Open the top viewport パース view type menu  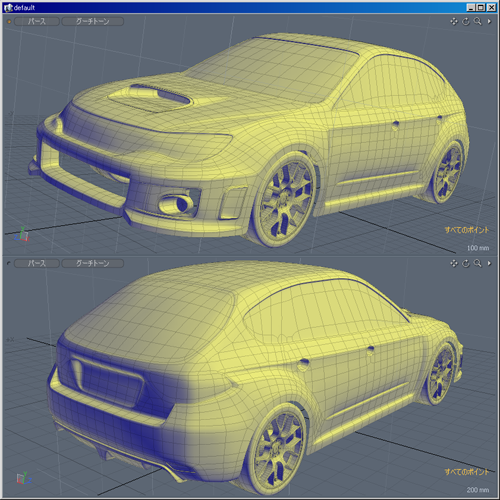[37, 22]
